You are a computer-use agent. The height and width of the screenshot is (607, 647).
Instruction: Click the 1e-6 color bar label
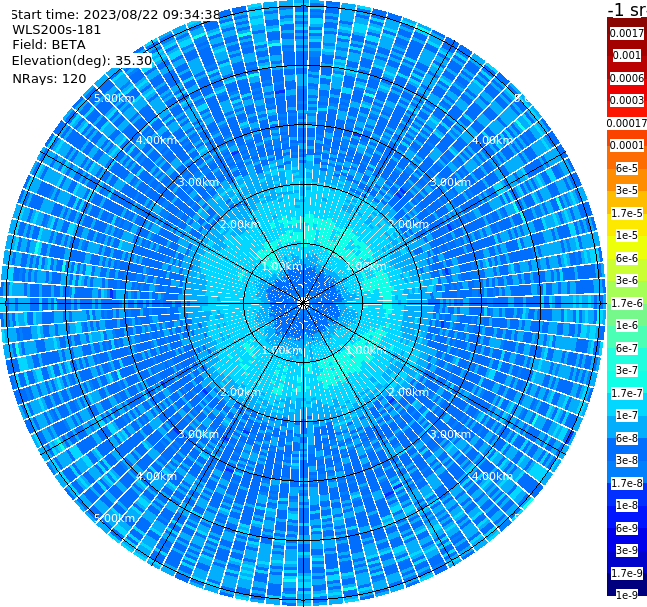(x=627, y=325)
